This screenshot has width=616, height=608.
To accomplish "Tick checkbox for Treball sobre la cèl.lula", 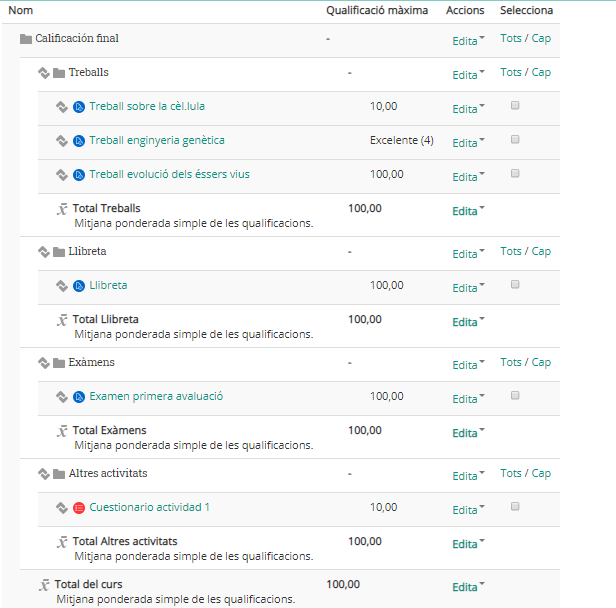I will tap(515, 105).
